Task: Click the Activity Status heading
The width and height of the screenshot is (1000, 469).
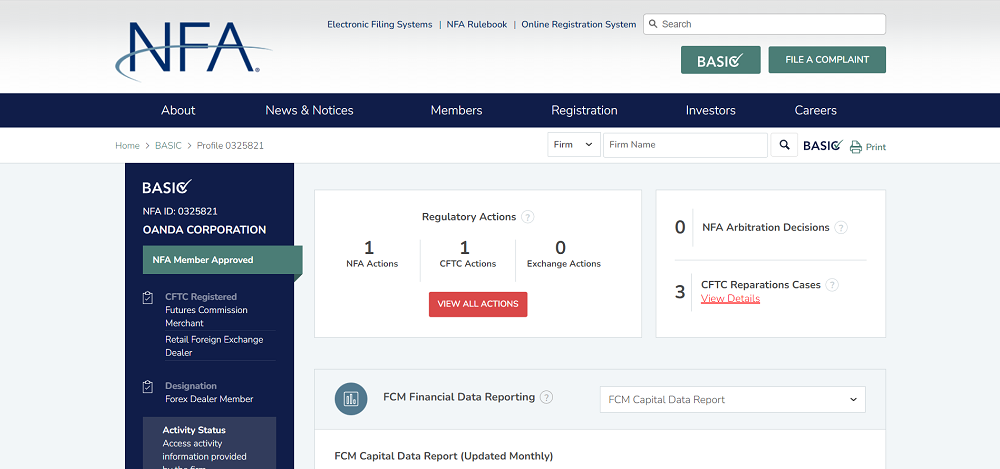Action: [194, 430]
